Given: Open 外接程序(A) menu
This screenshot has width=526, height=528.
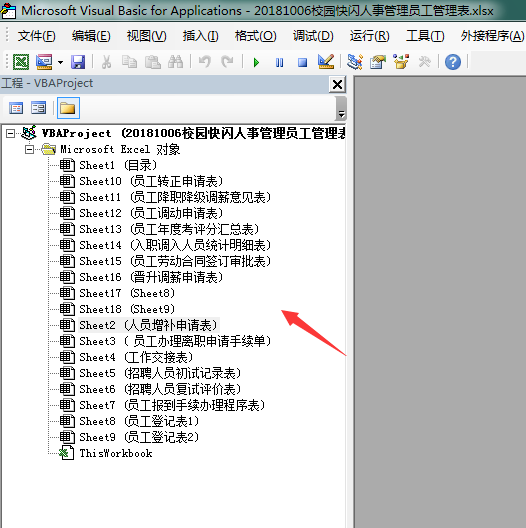Looking at the screenshot, I should pyautogui.click(x=492, y=36).
